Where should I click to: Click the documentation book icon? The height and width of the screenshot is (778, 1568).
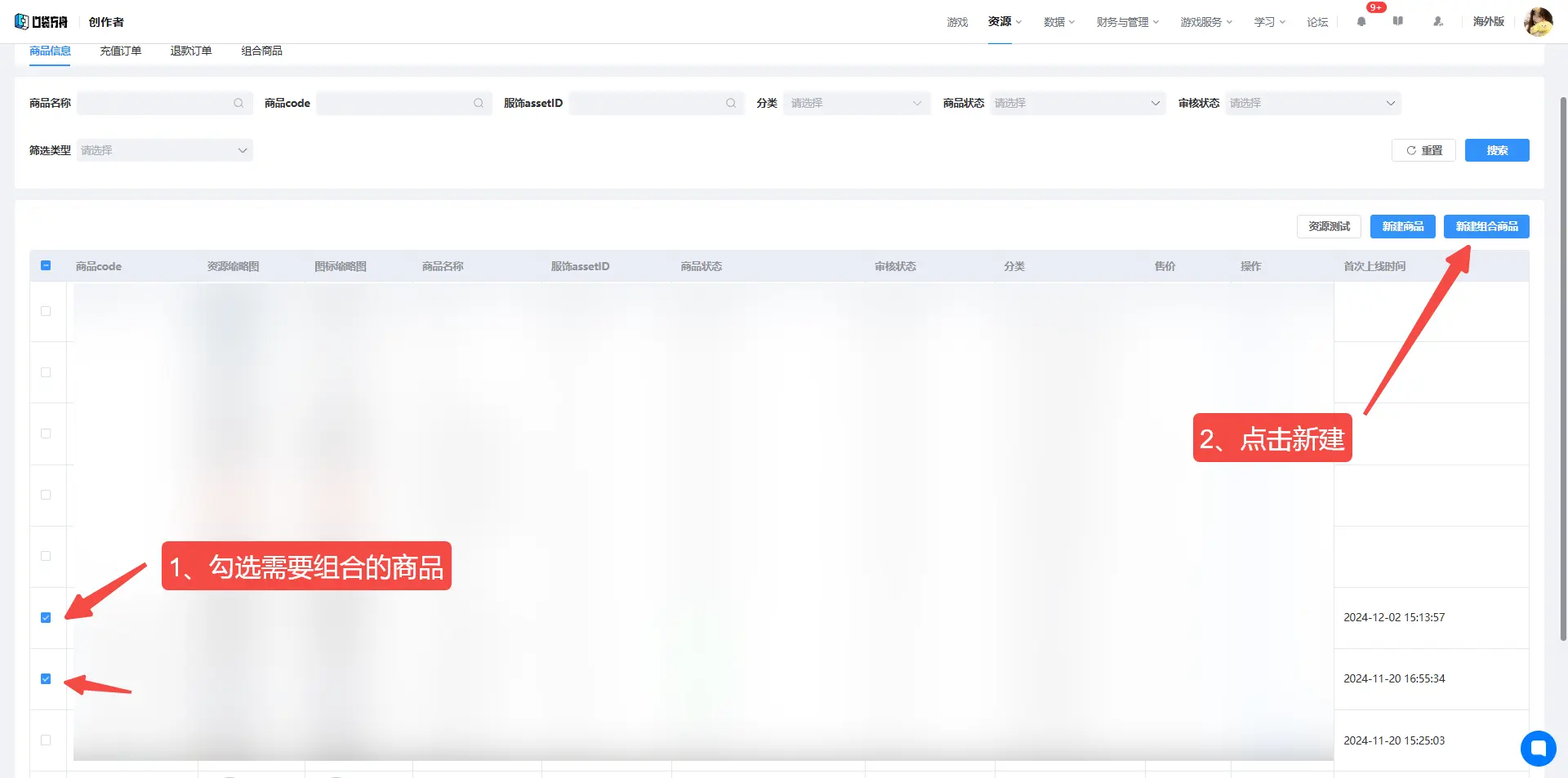click(x=1398, y=22)
